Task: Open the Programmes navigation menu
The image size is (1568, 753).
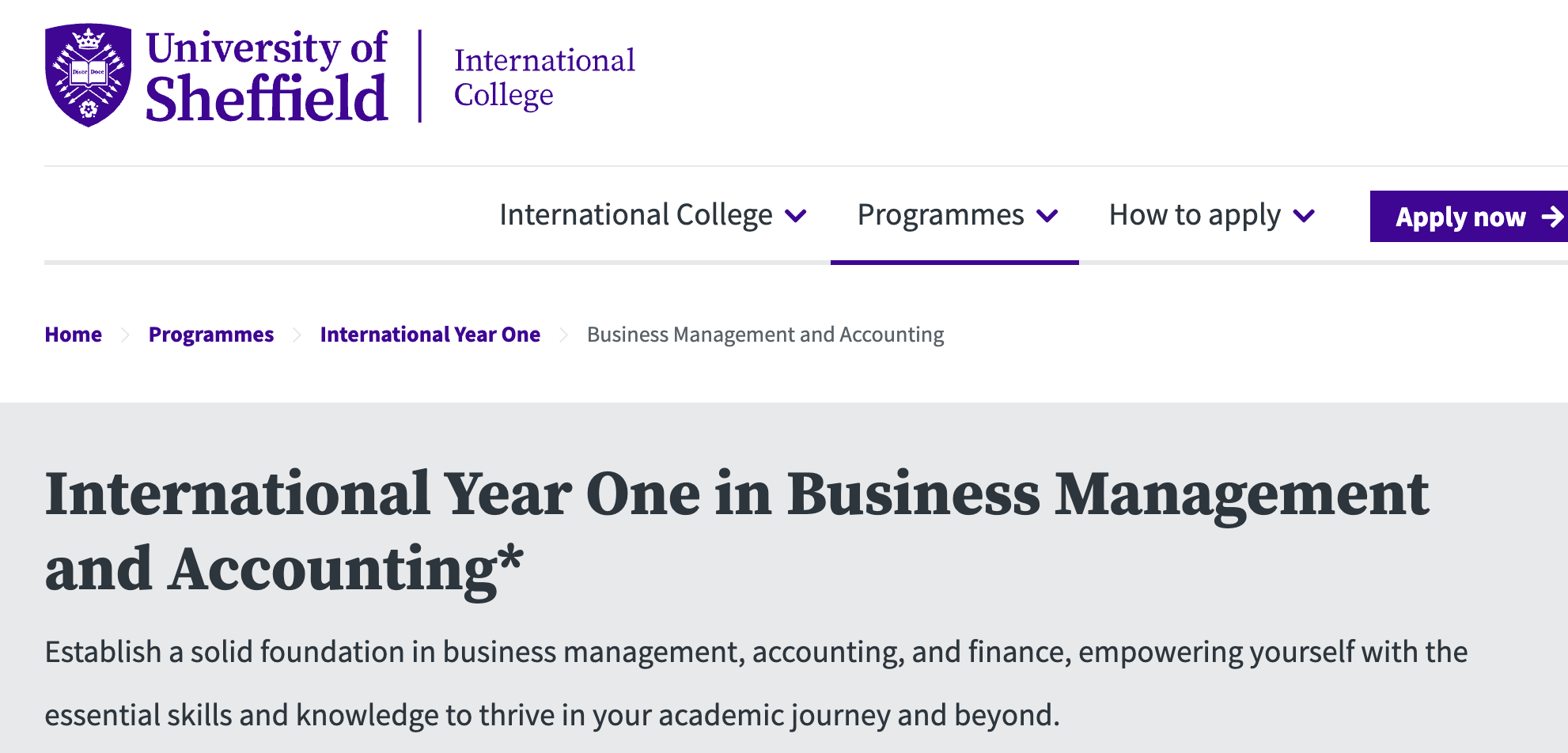Action: [x=940, y=215]
